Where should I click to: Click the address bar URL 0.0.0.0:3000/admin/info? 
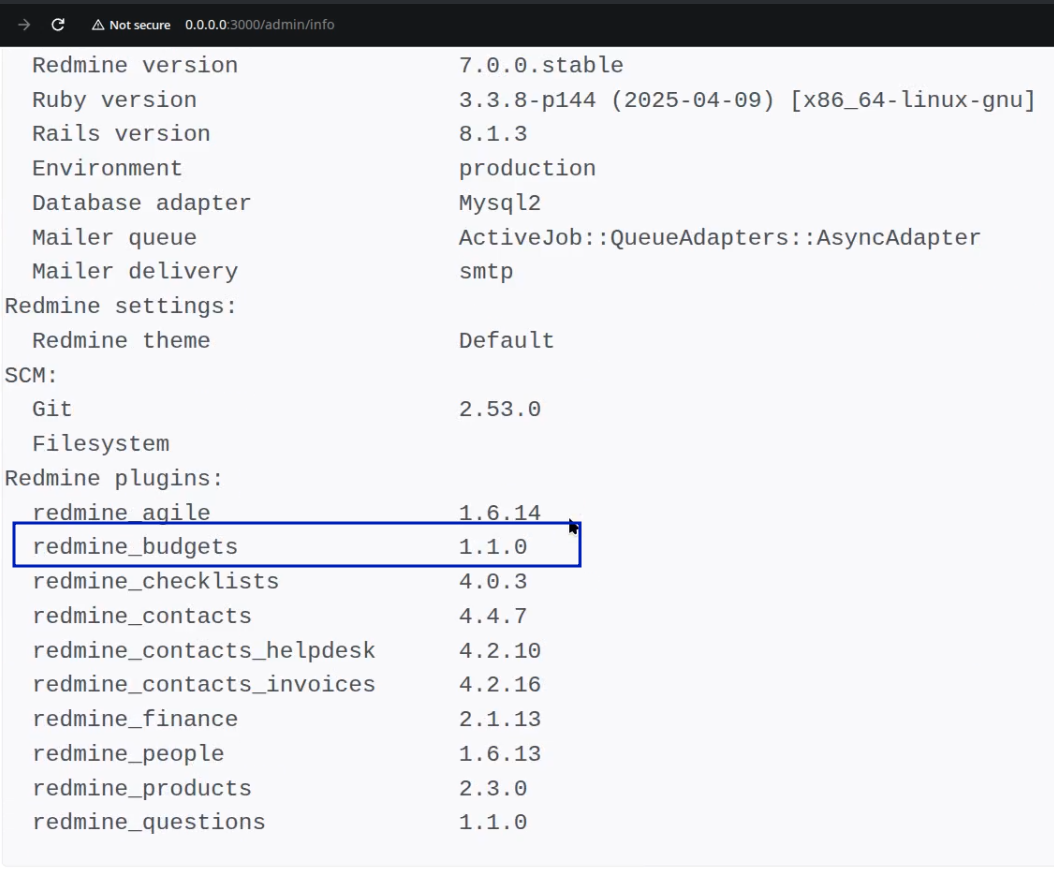[259, 25]
